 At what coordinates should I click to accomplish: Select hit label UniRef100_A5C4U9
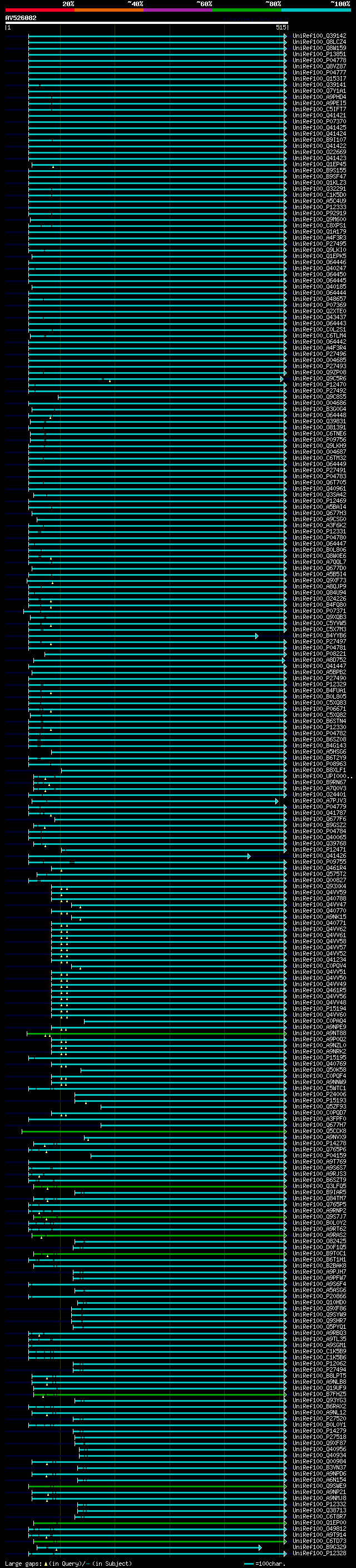319,201
